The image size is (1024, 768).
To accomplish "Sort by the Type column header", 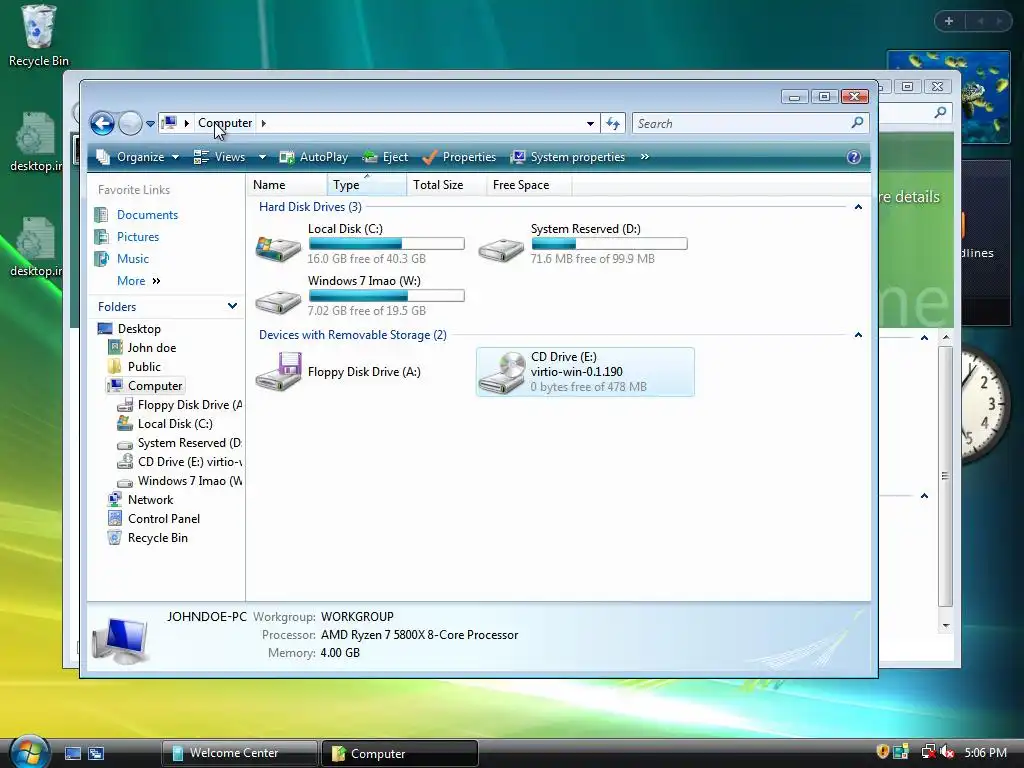I will click(x=366, y=185).
